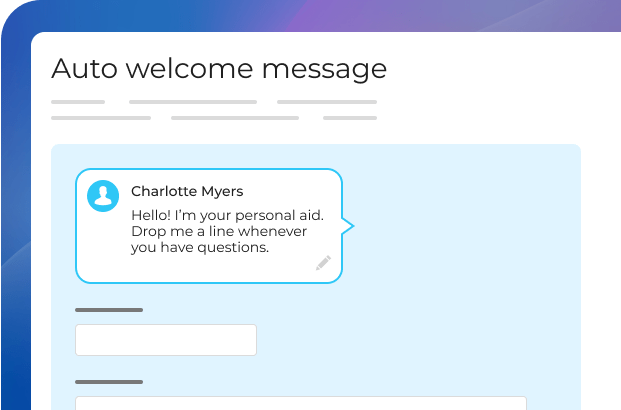Viewport: 621px width, 410px height.
Task: Click the pencil edit icon in message bubble
Action: 323,263
